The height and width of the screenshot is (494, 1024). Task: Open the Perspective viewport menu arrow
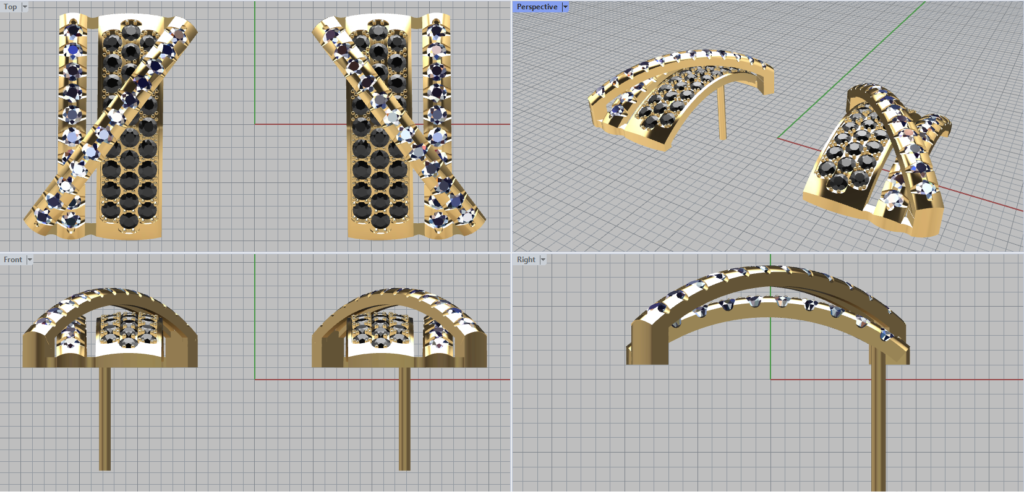565,7
